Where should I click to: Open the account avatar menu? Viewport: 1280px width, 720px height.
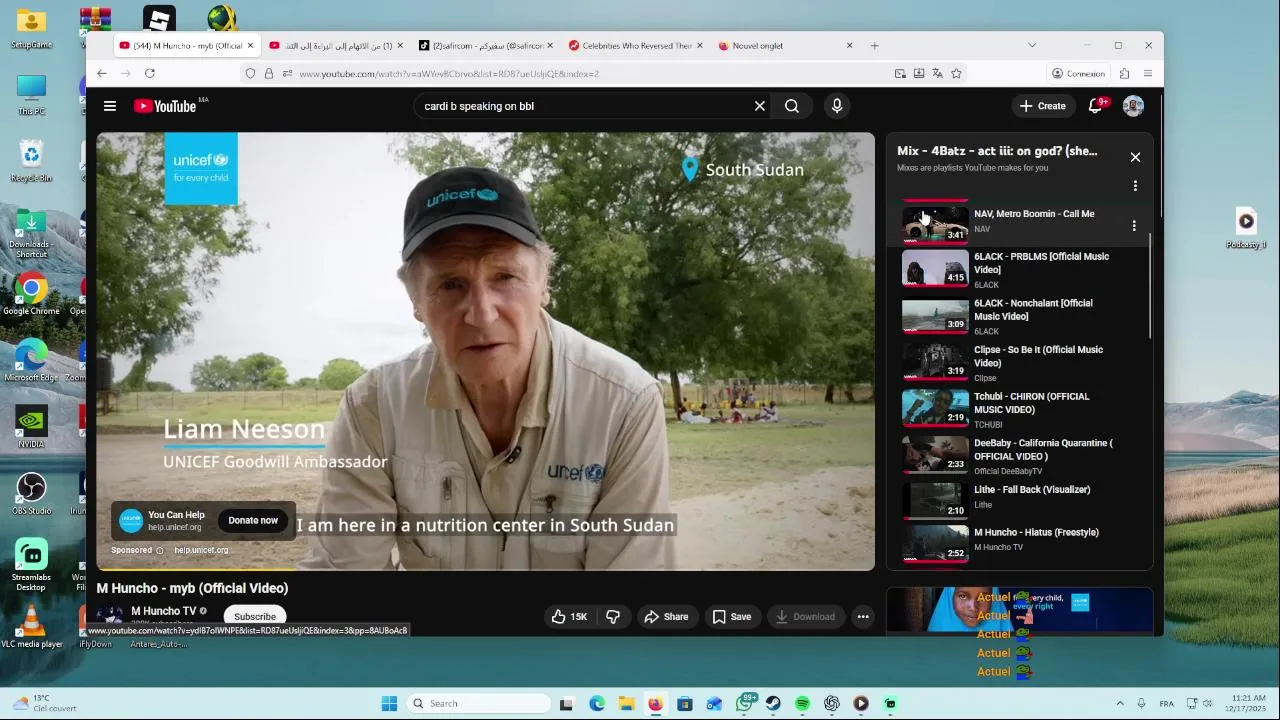pos(1133,106)
